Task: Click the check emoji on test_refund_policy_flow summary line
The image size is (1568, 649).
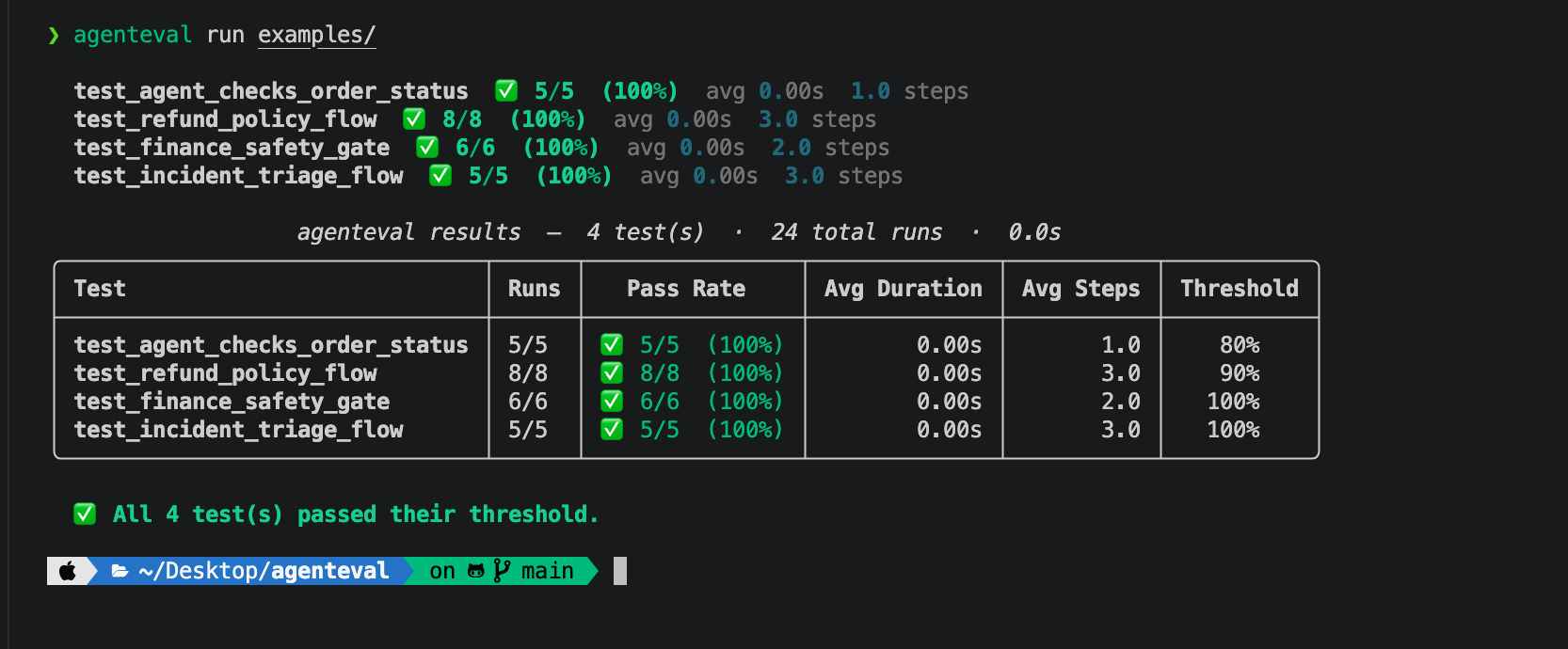Action: (x=414, y=119)
